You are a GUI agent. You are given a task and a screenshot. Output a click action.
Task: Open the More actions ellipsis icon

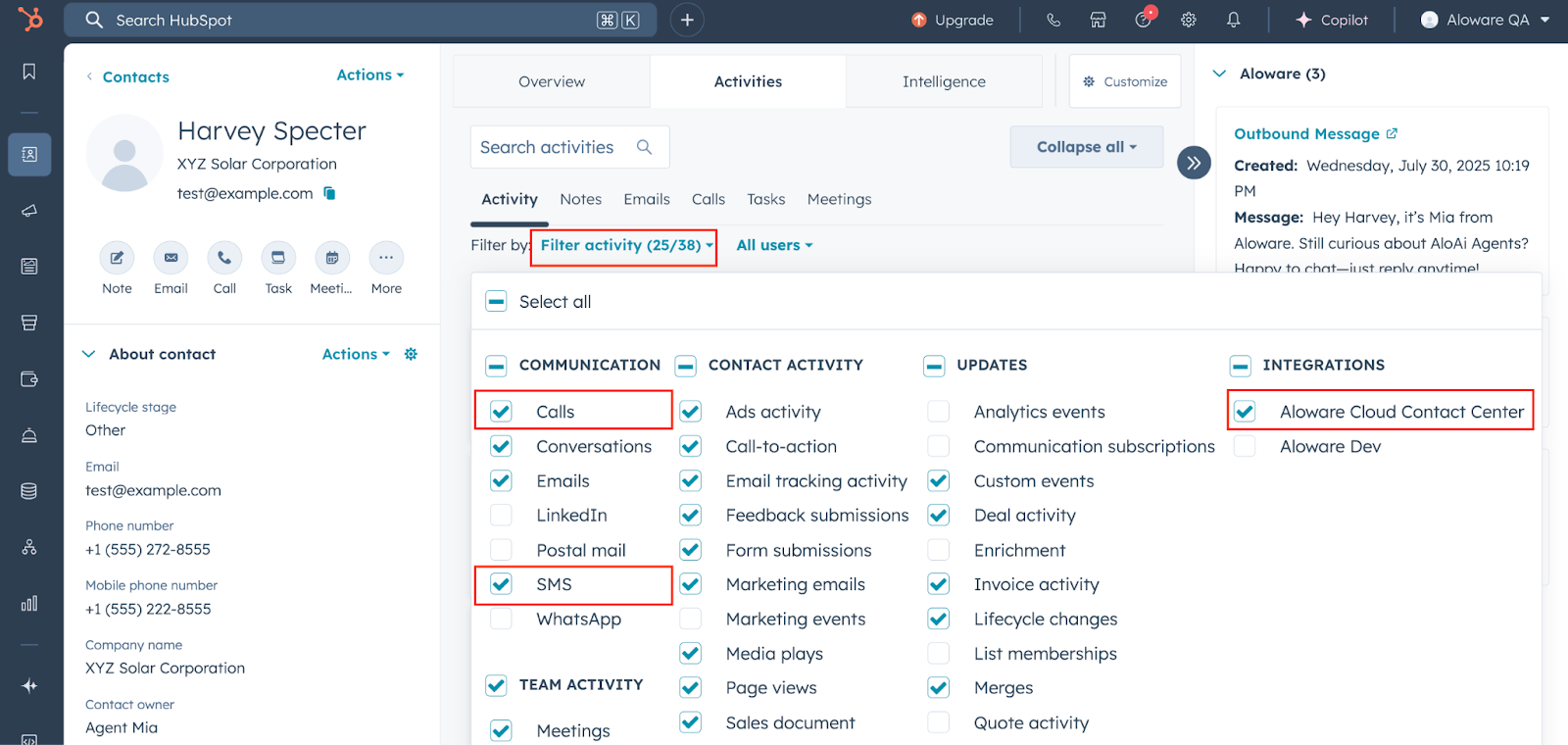coord(386,258)
